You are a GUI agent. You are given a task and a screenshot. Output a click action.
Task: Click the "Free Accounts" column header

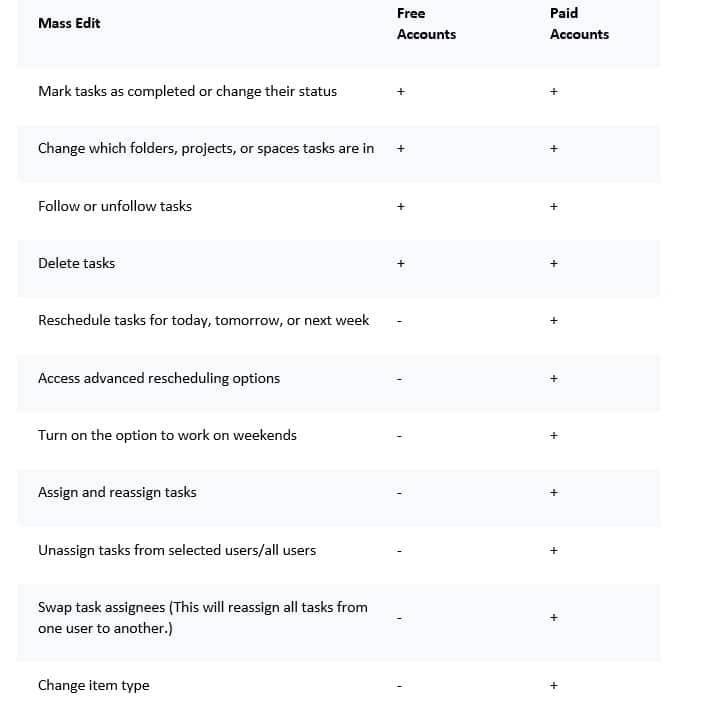coord(426,24)
